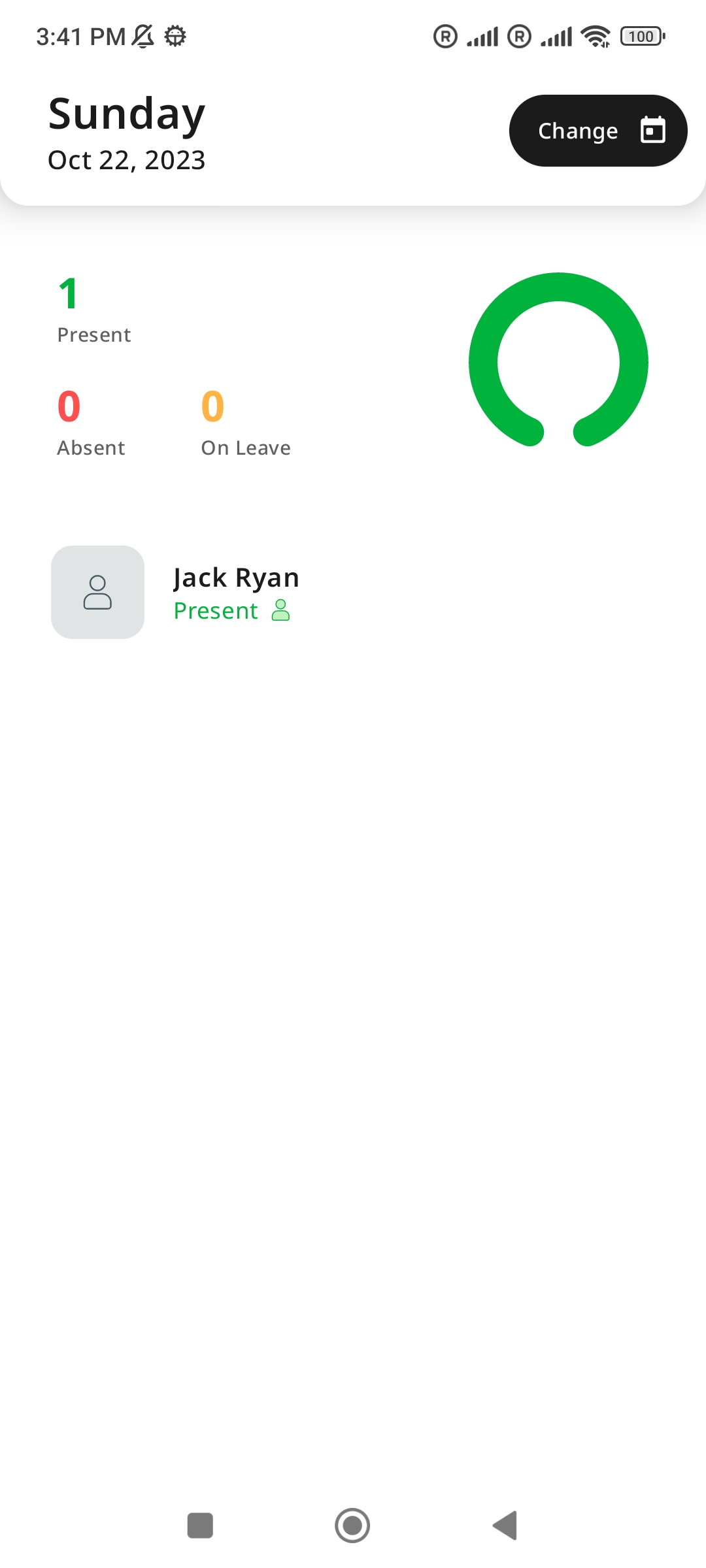Tap the Android home circle button

(352, 1526)
